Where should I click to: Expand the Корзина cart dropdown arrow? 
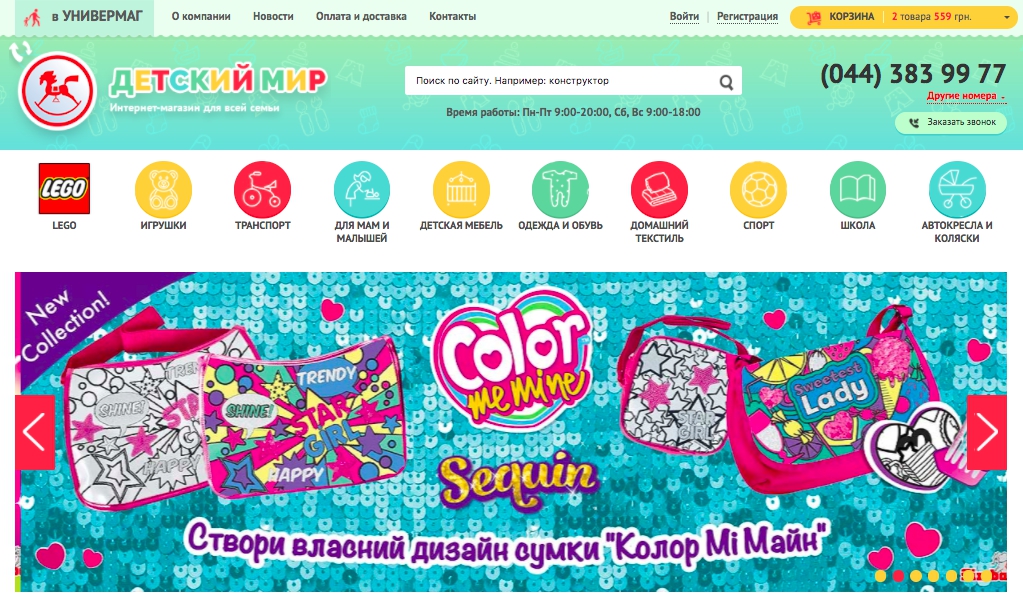pos(1007,18)
